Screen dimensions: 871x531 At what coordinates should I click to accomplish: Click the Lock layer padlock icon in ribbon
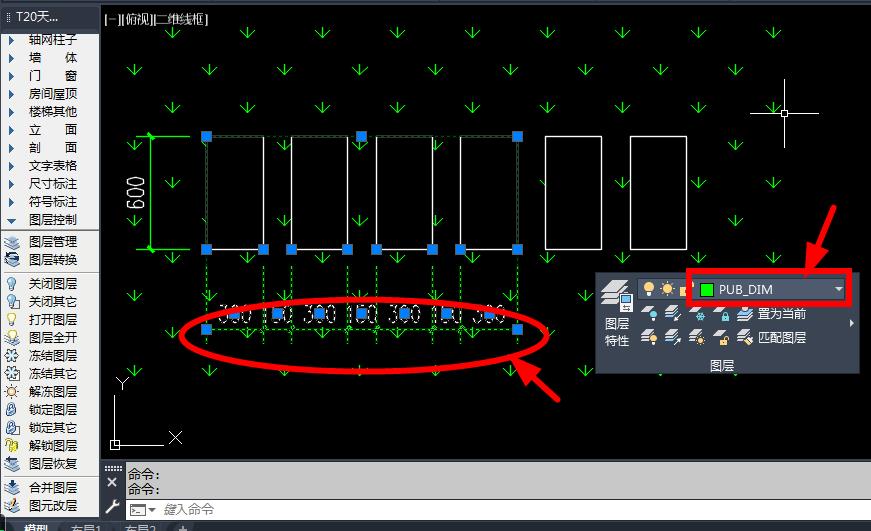[722, 314]
